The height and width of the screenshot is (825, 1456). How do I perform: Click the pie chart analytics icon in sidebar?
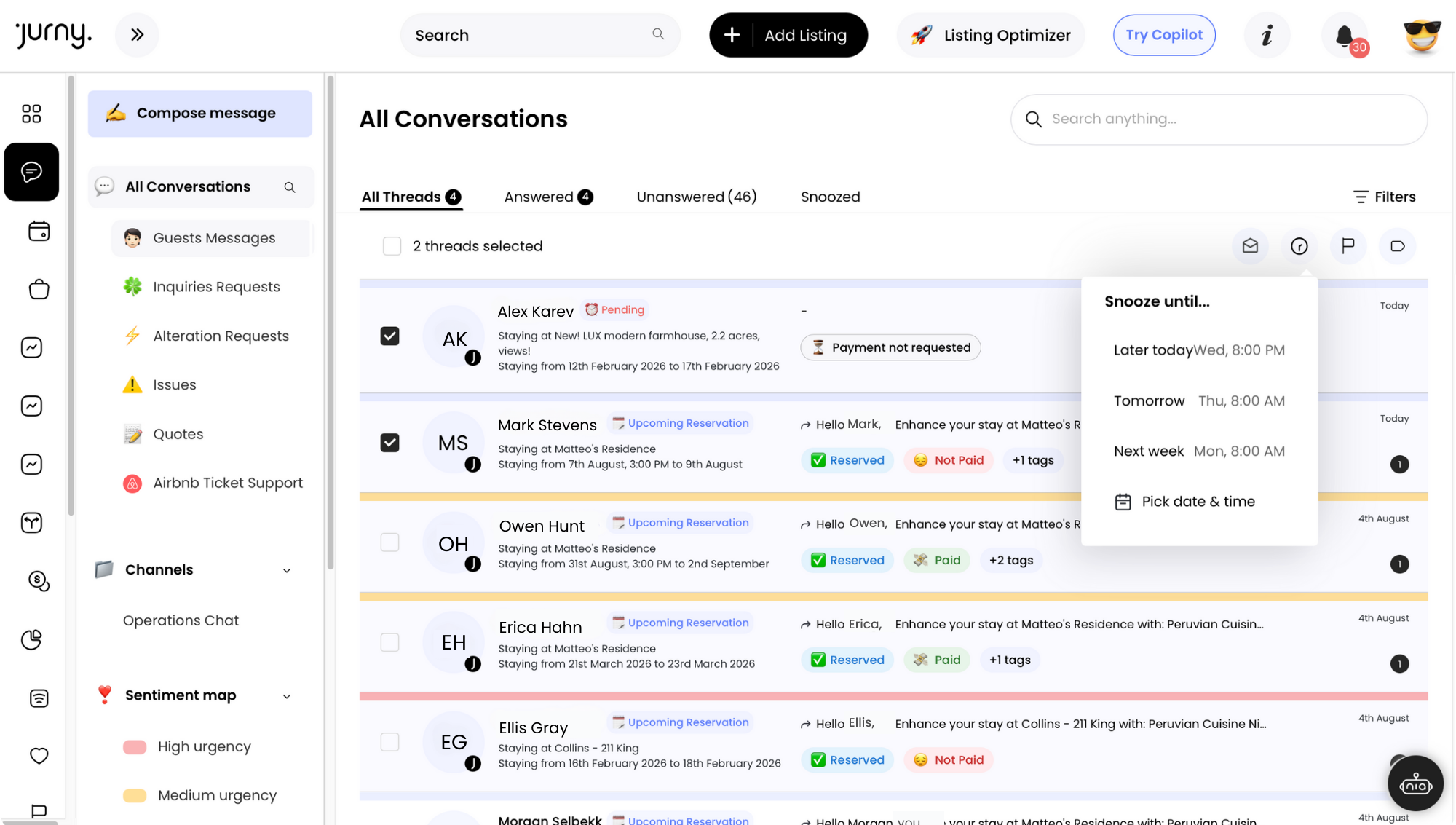[x=31, y=639]
